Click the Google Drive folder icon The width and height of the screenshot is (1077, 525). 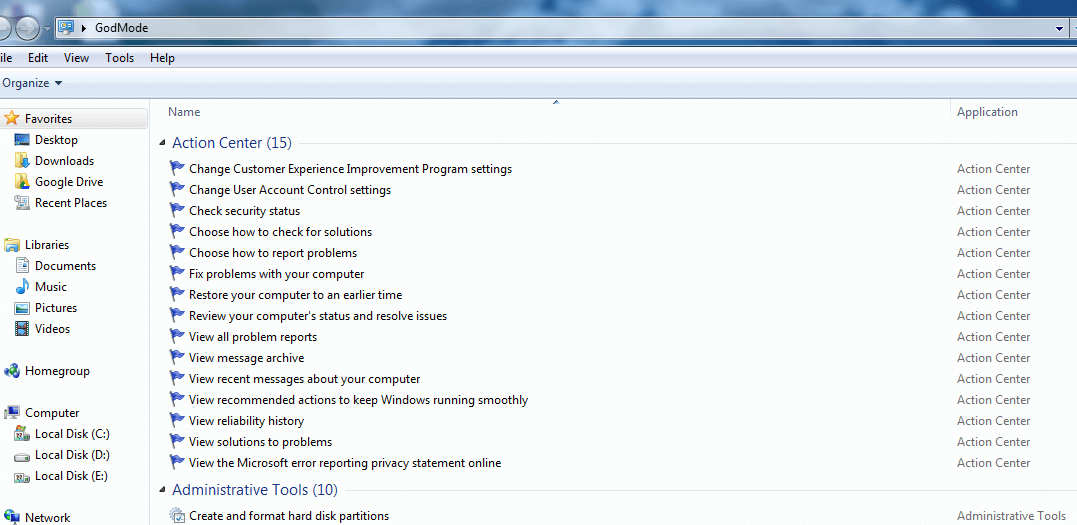(22, 181)
